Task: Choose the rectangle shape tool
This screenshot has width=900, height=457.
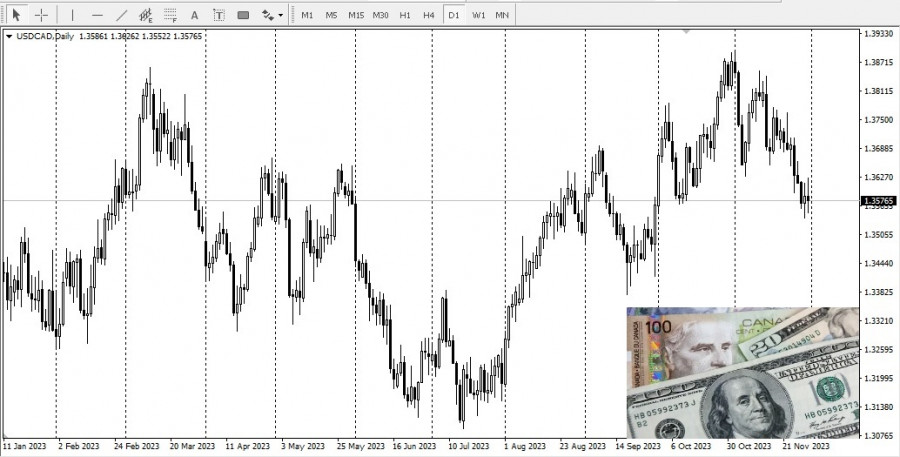Action: point(243,15)
